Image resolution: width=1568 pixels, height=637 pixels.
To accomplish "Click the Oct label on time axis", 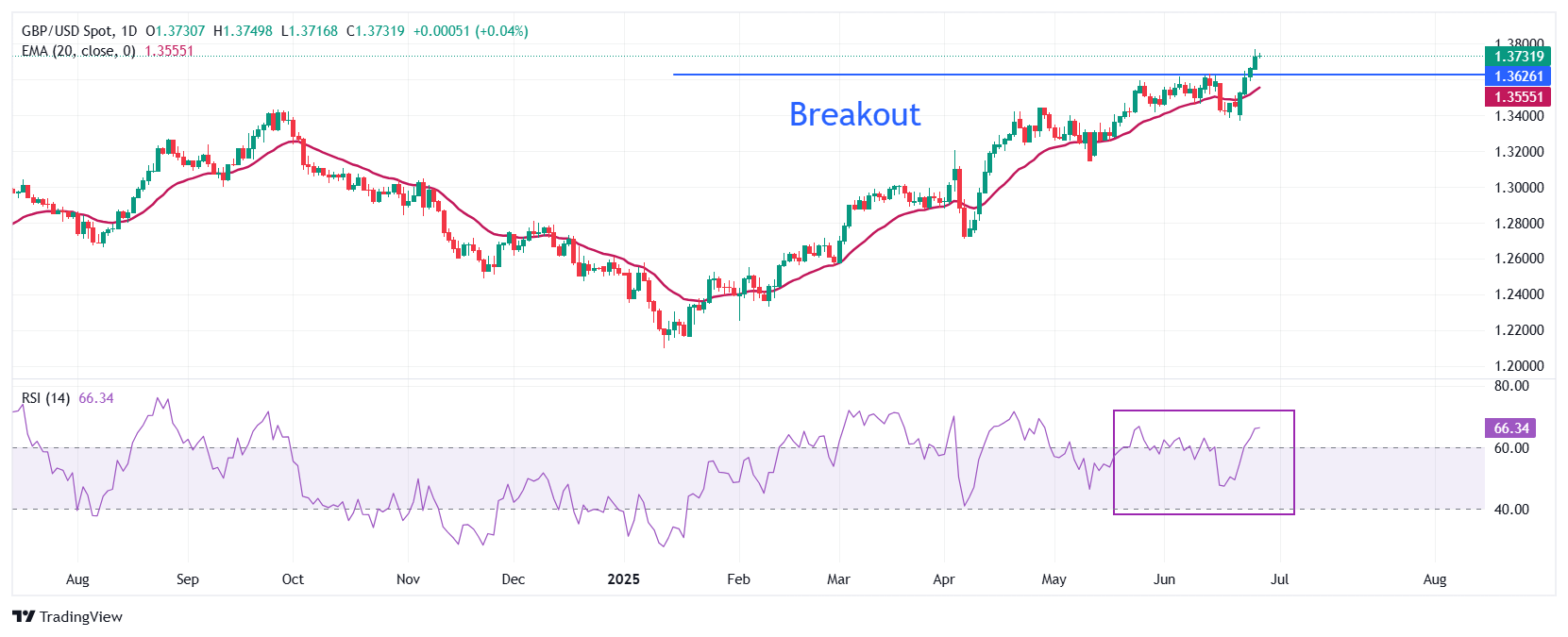I will click(293, 579).
